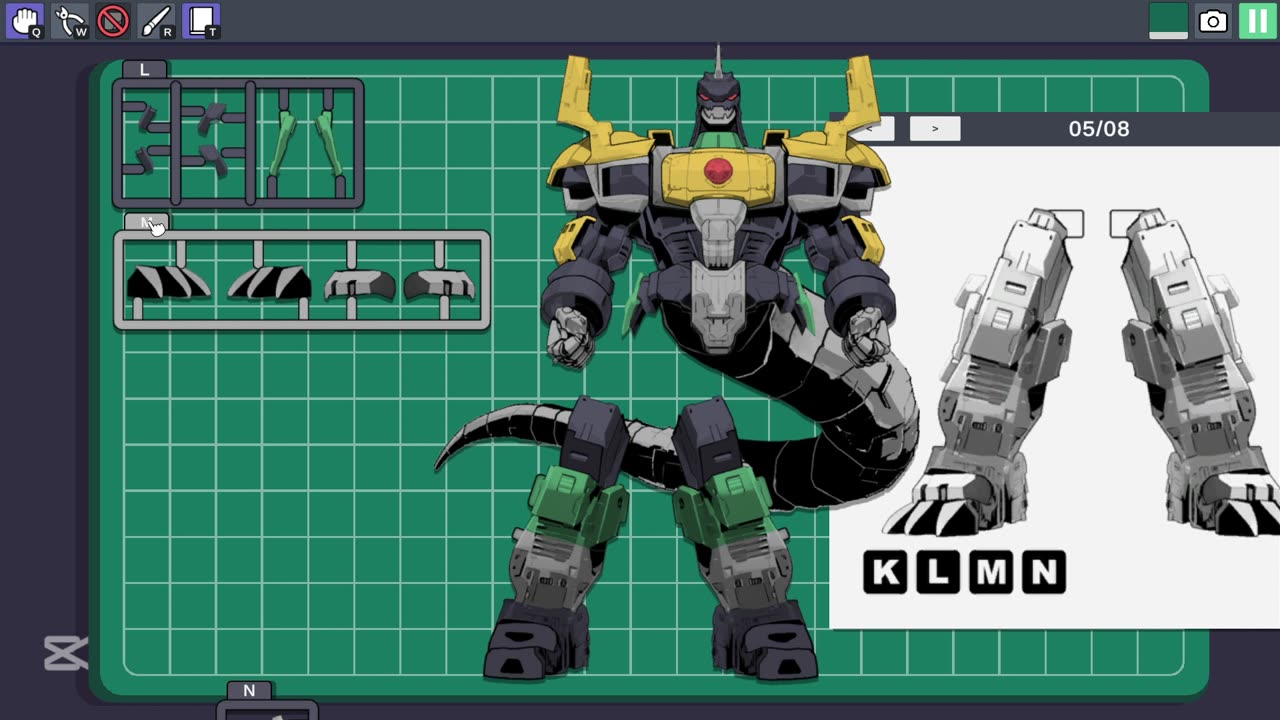This screenshot has height=720, width=1280.
Task: Click the tip of the robot's tail
Action: 440,463
